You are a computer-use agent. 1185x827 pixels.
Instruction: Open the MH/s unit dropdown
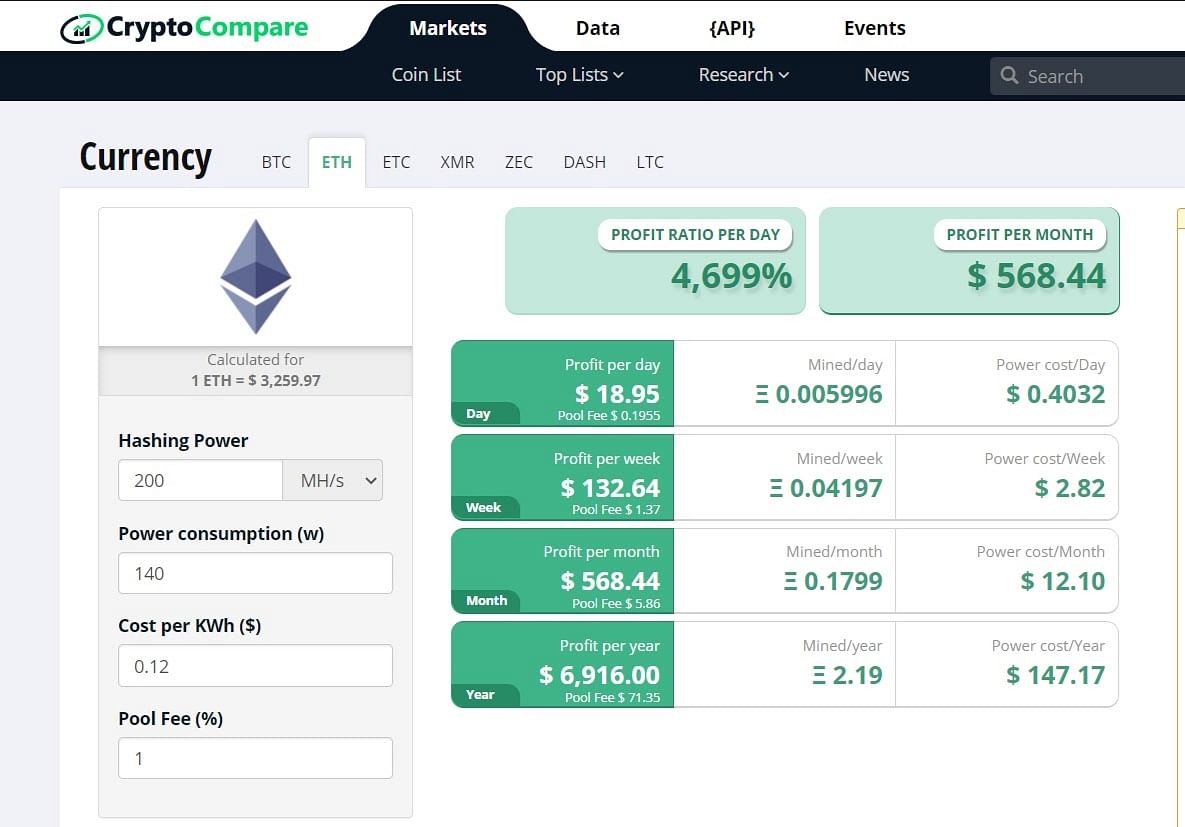click(x=333, y=480)
